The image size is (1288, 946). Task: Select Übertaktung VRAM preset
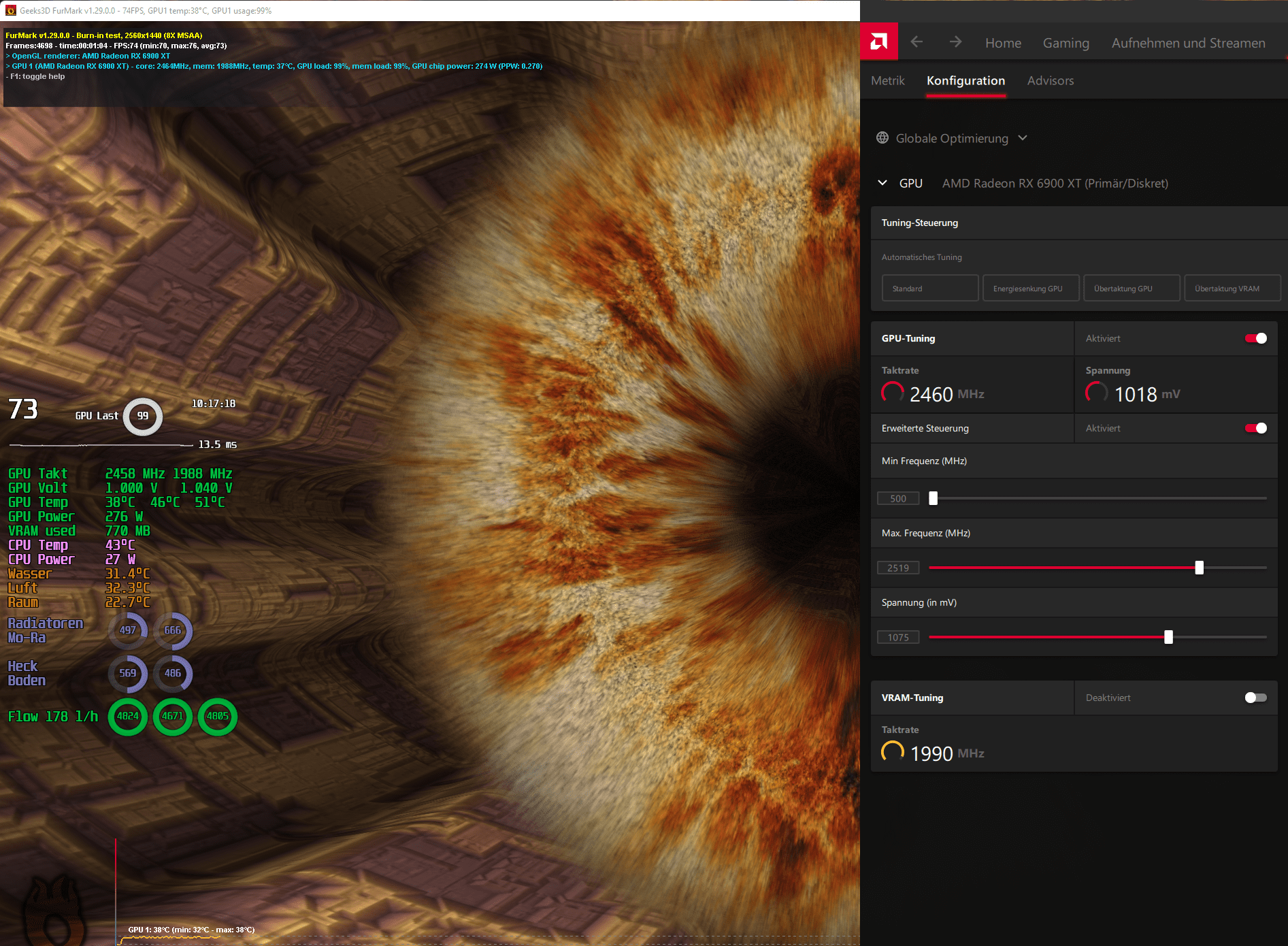(1232, 288)
